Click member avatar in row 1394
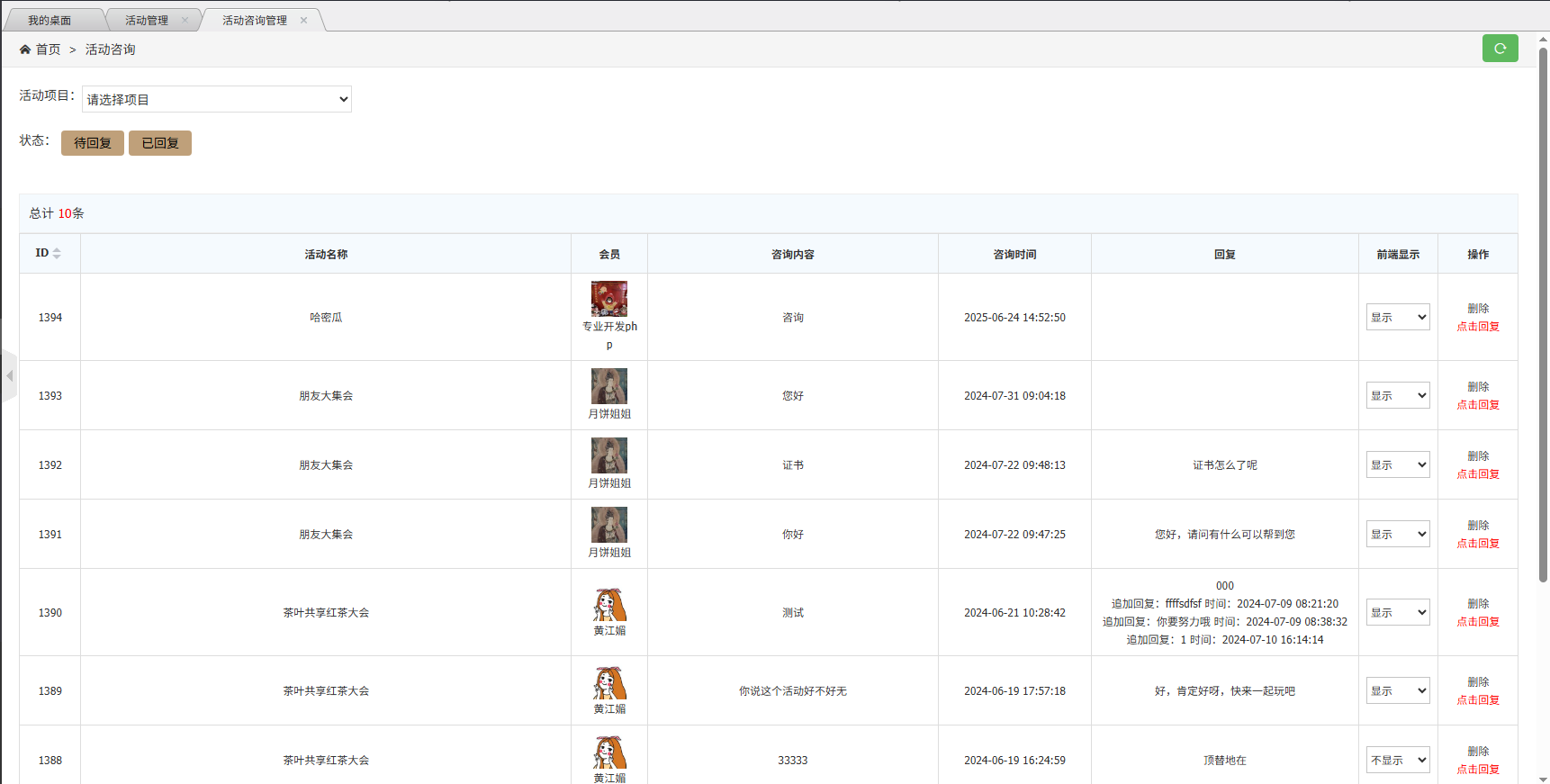 click(x=609, y=299)
